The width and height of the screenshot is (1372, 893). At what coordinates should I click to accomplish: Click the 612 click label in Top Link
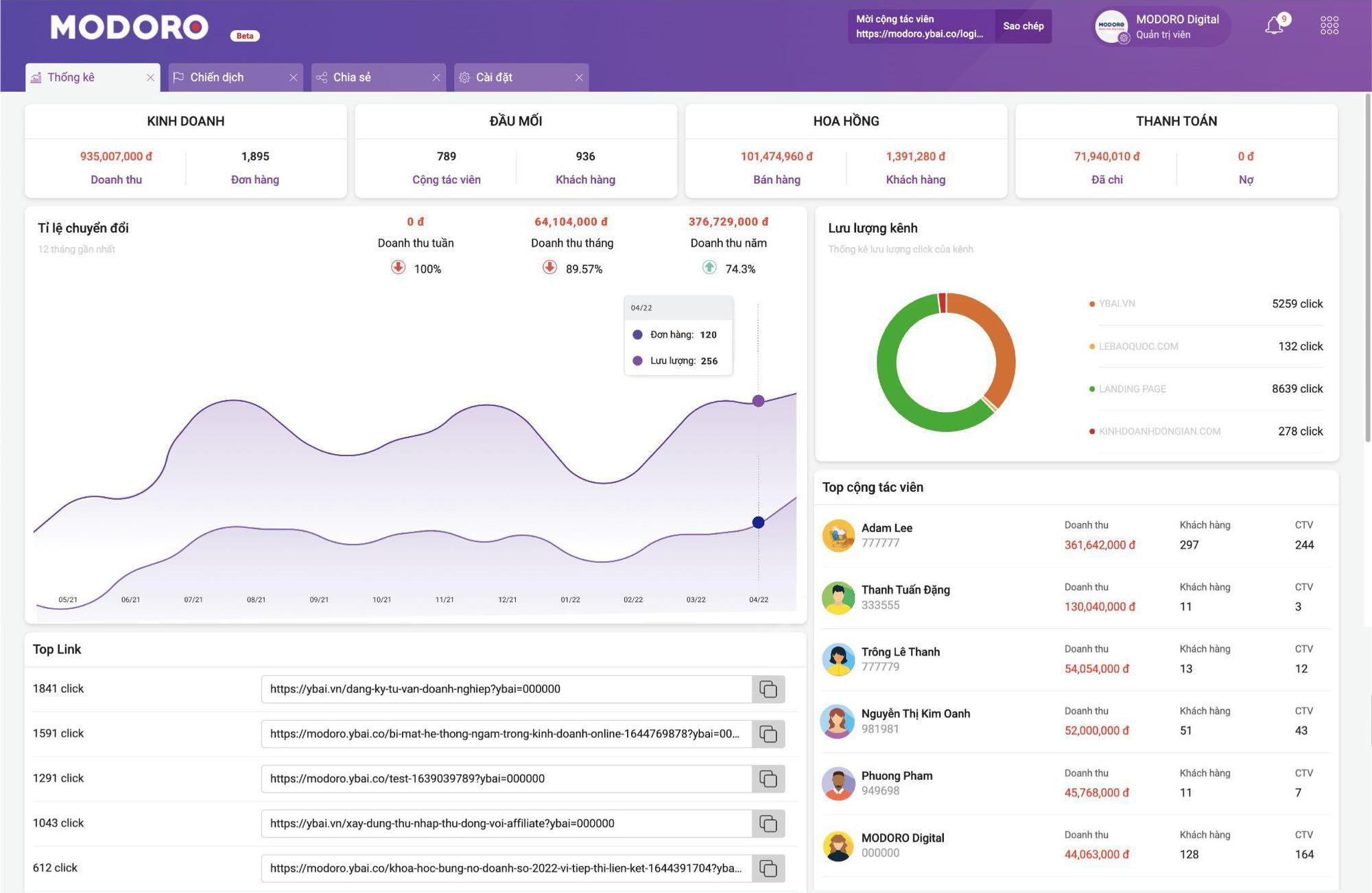coord(55,868)
